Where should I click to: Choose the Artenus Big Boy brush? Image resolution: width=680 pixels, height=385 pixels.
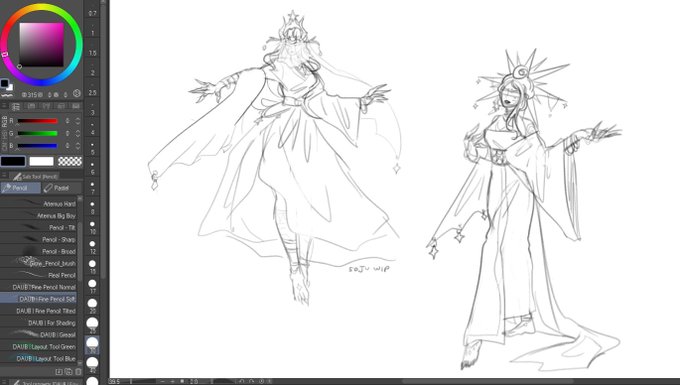38,215
